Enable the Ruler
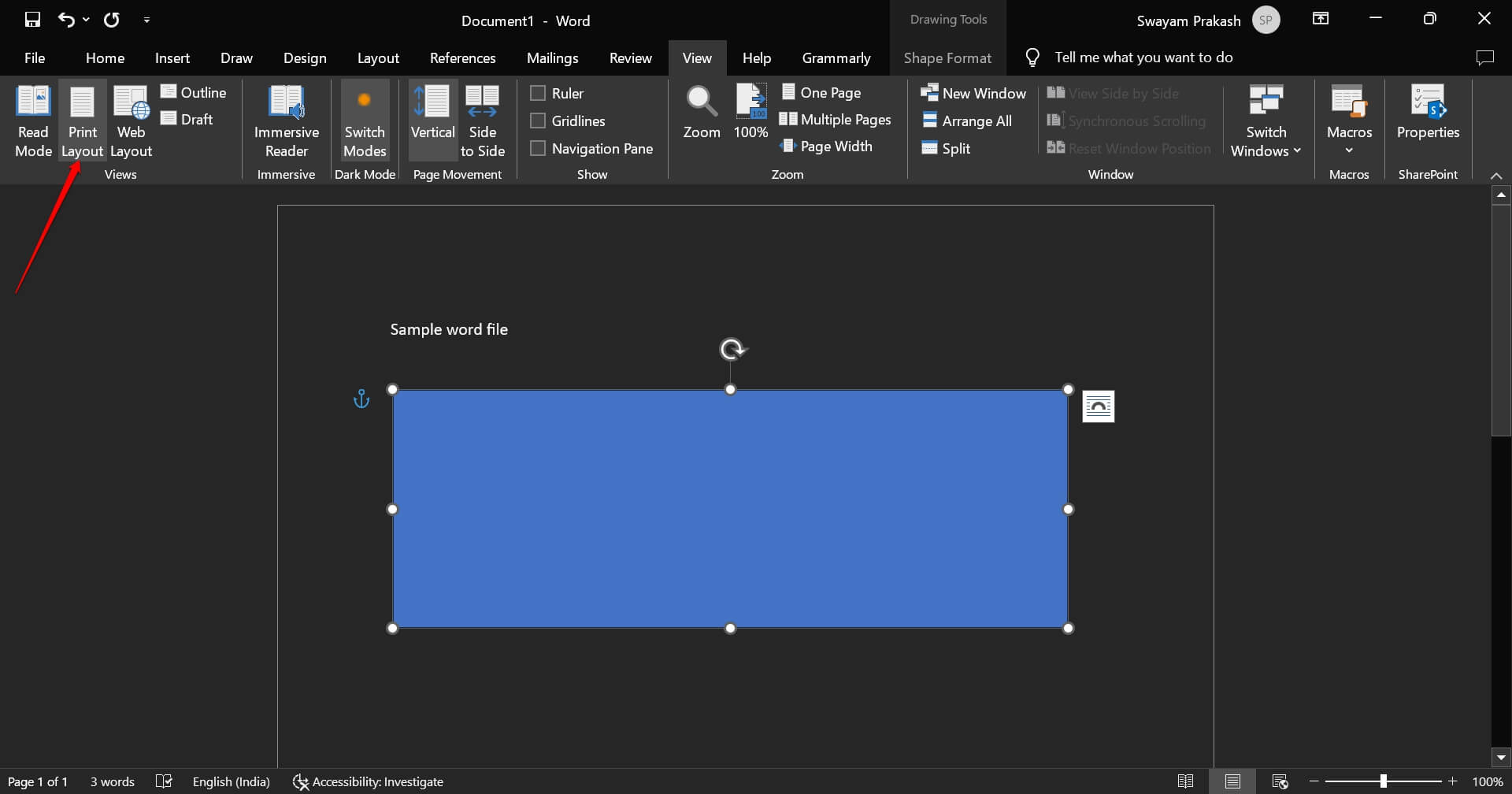Screen dimensions: 1512x794 click(x=557, y=92)
